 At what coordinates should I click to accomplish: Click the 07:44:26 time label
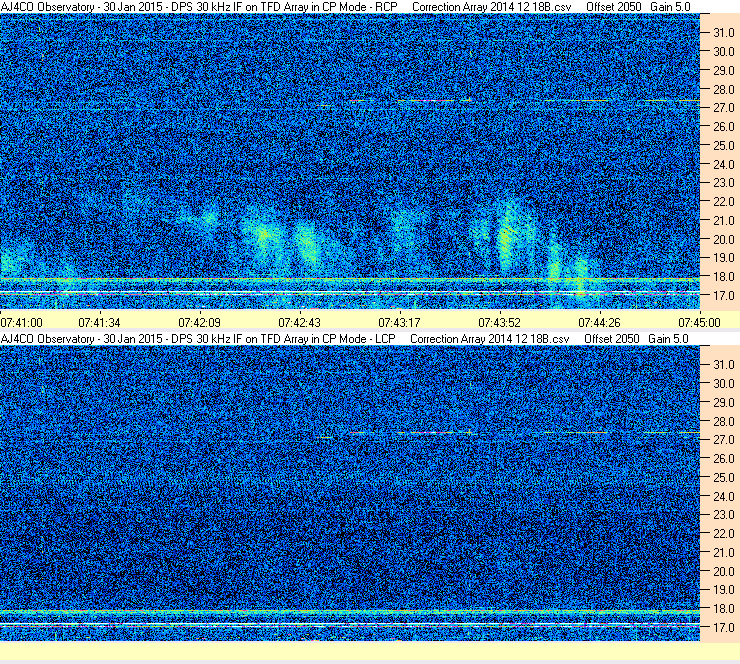599,323
